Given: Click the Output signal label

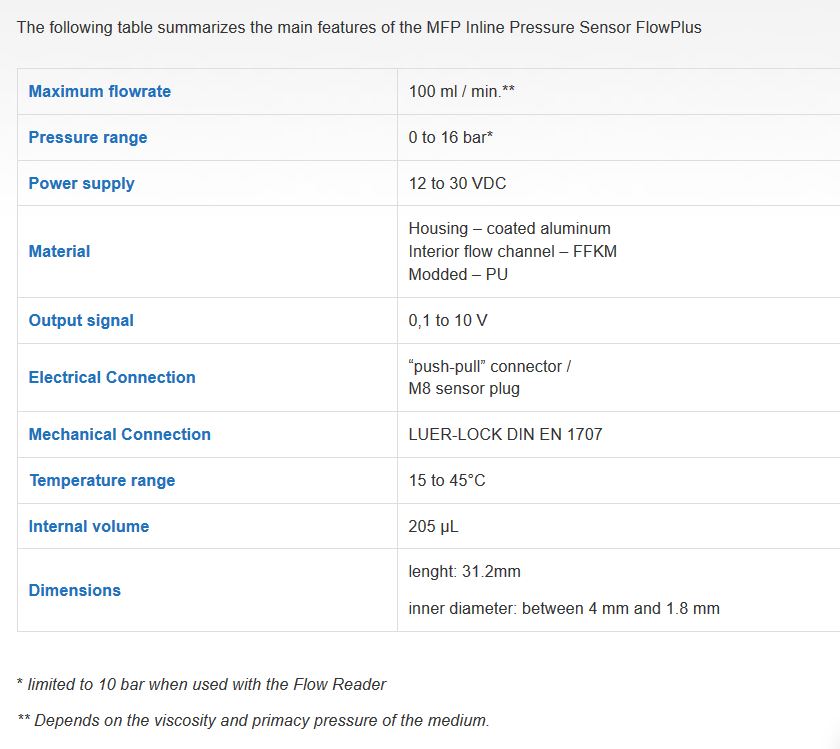Looking at the screenshot, I should coord(81,320).
